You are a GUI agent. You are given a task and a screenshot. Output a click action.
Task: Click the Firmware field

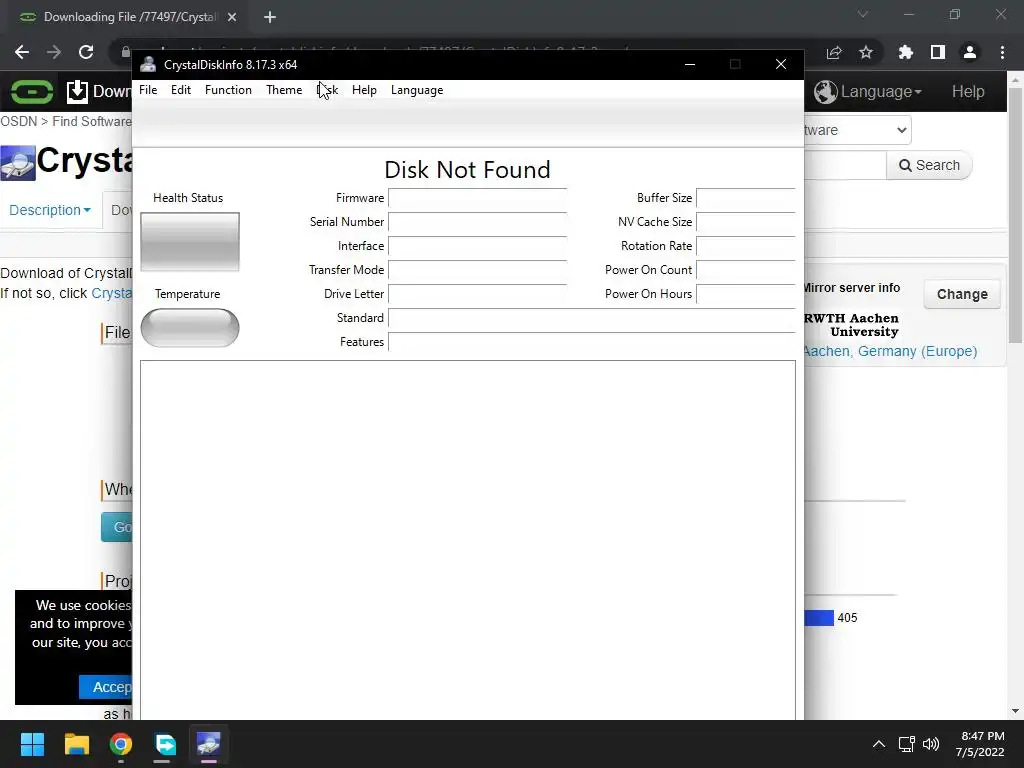click(477, 198)
